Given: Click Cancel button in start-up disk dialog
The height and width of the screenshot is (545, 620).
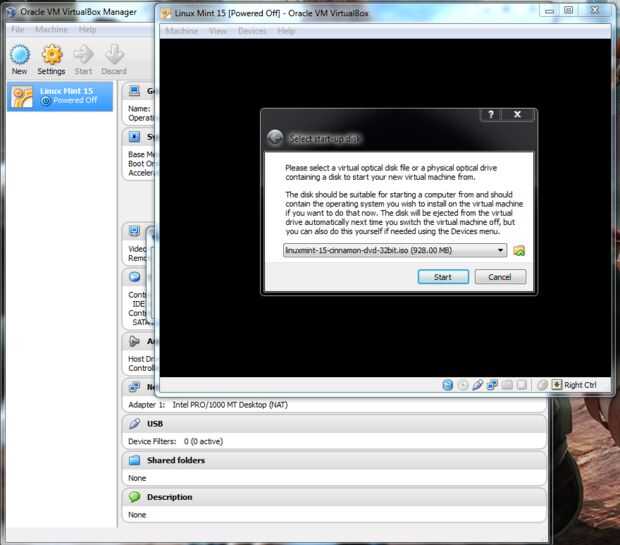Looking at the screenshot, I should coord(500,277).
